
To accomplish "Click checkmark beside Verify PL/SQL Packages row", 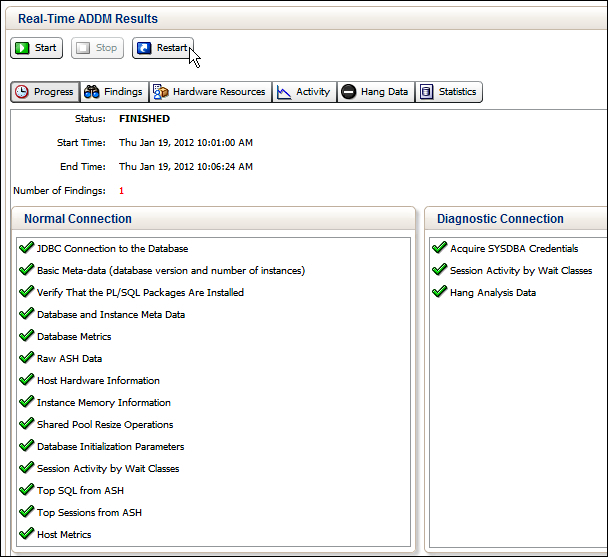I will 26,292.
